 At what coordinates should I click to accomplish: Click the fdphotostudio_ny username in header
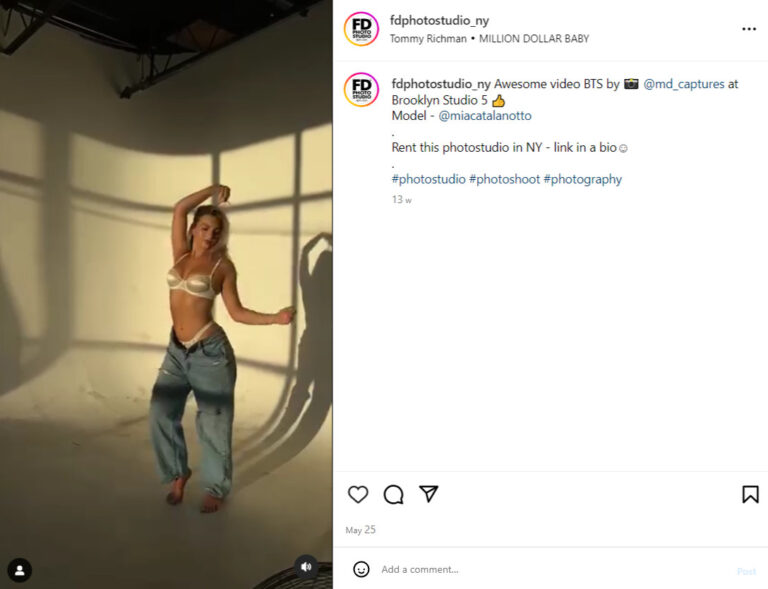[439, 21]
